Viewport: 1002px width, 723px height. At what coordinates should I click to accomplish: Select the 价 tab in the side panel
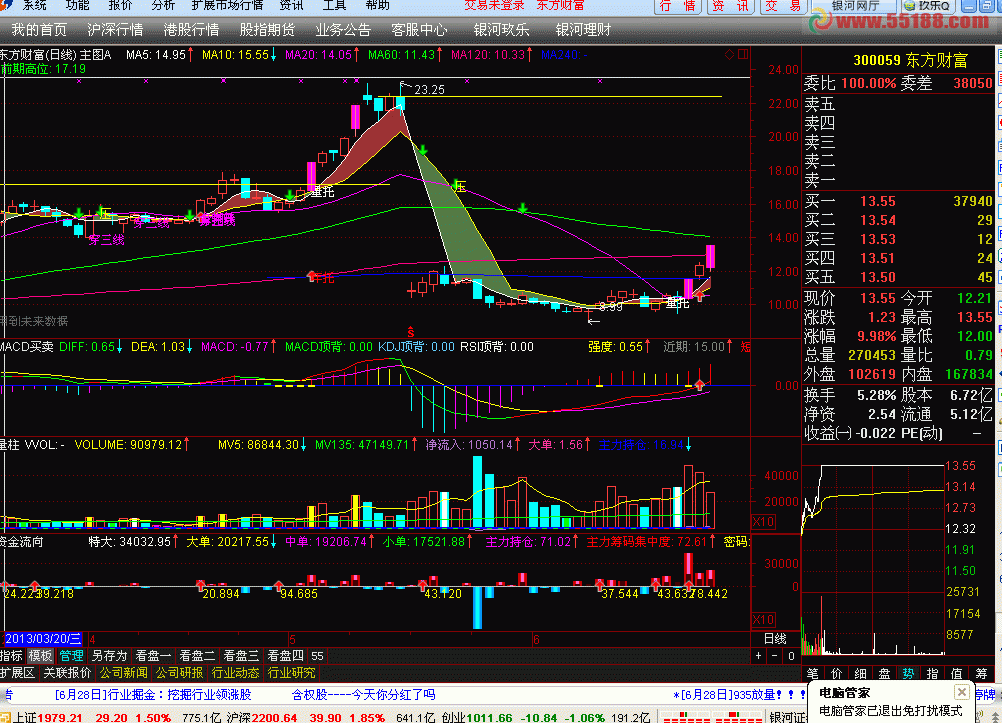[x=836, y=673]
